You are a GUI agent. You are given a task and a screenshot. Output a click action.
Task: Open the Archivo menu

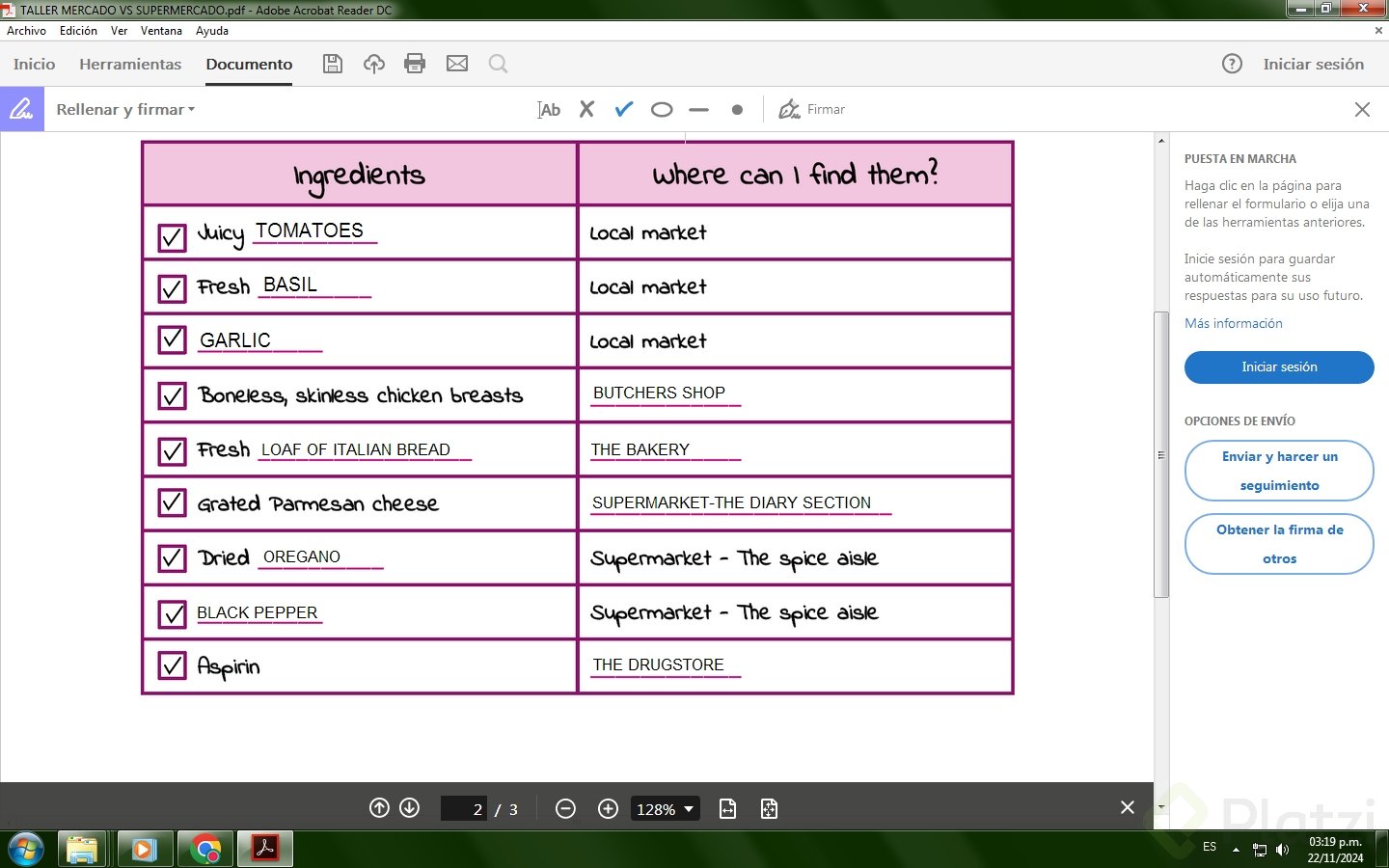(26, 31)
